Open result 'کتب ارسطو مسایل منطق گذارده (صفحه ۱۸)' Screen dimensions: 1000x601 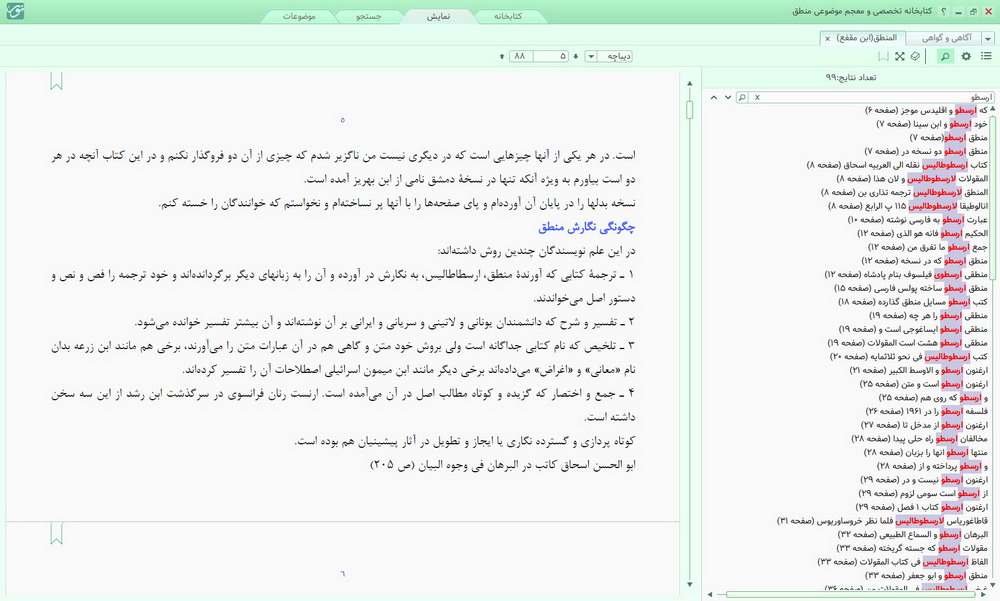tap(913, 302)
